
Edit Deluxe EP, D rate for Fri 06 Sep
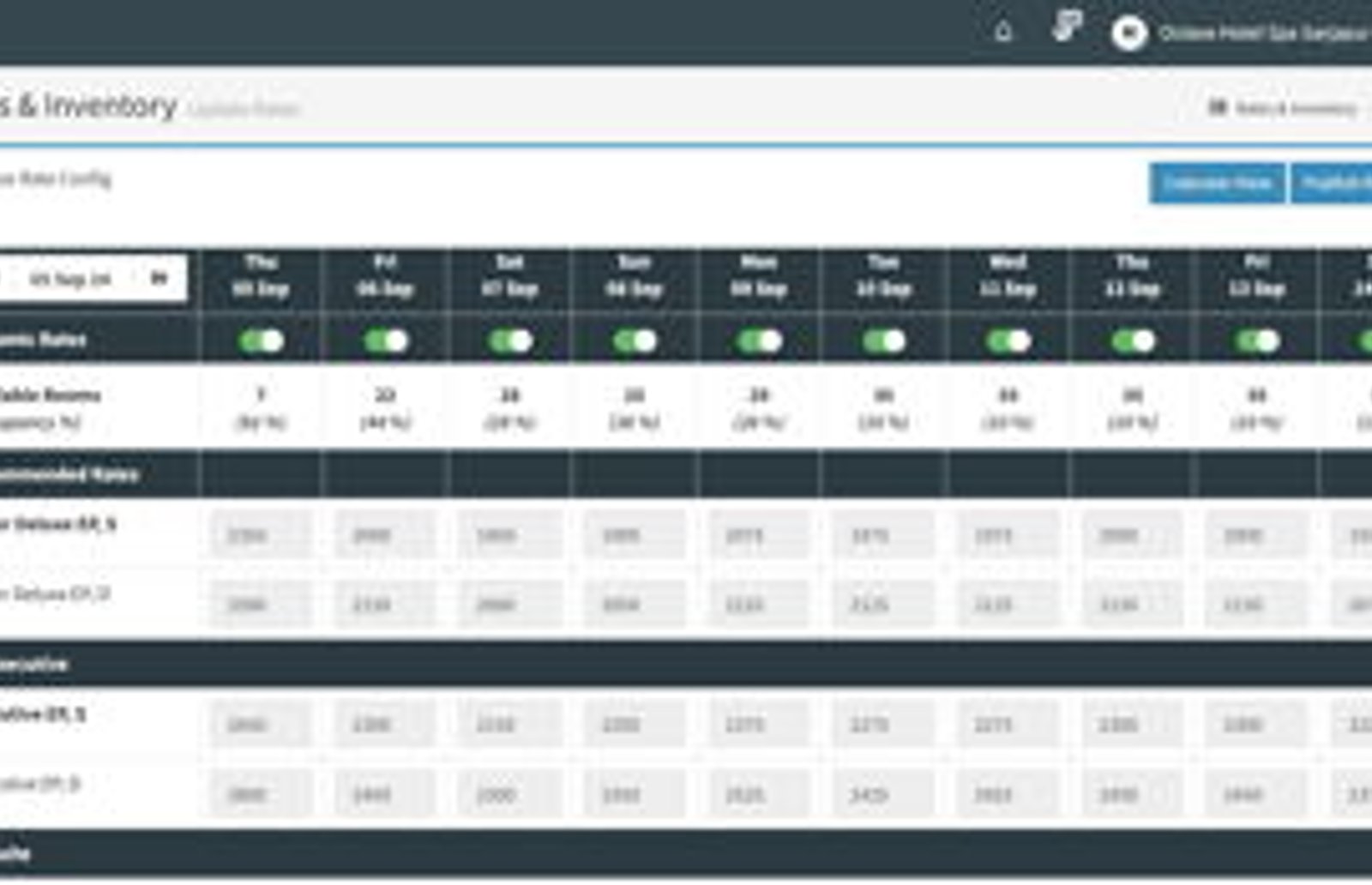click(386, 604)
